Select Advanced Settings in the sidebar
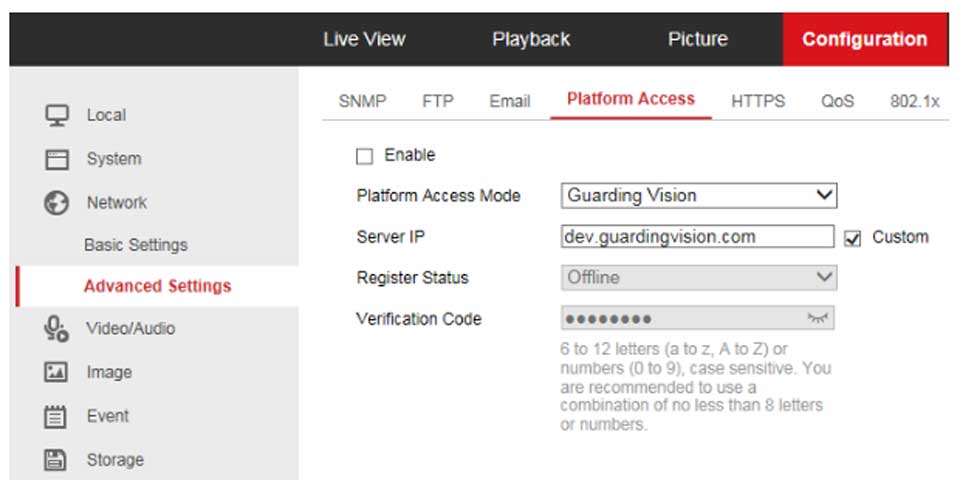The width and height of the screenshot is (960, 497). [157, 286]
